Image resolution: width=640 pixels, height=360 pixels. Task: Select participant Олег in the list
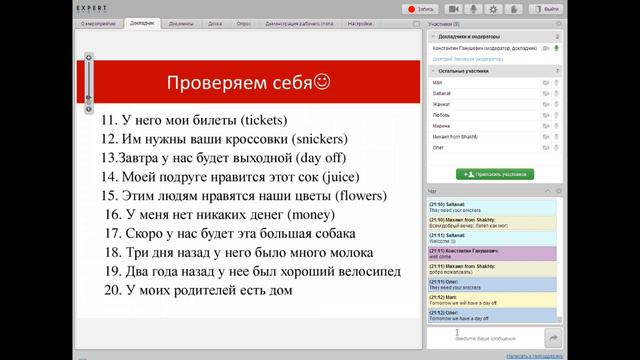point(438,147)
